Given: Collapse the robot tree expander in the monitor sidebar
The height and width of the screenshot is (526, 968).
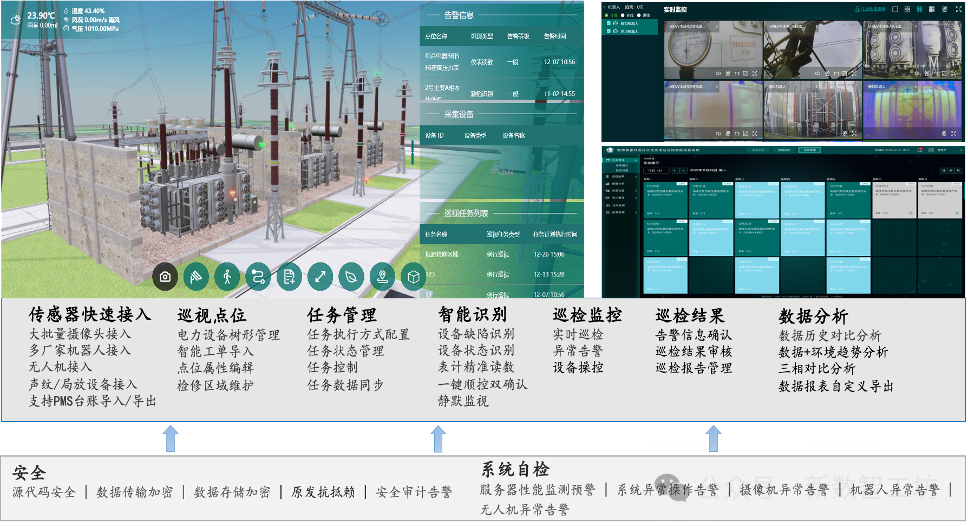Looking at the screenshot, I should point(606,7).
